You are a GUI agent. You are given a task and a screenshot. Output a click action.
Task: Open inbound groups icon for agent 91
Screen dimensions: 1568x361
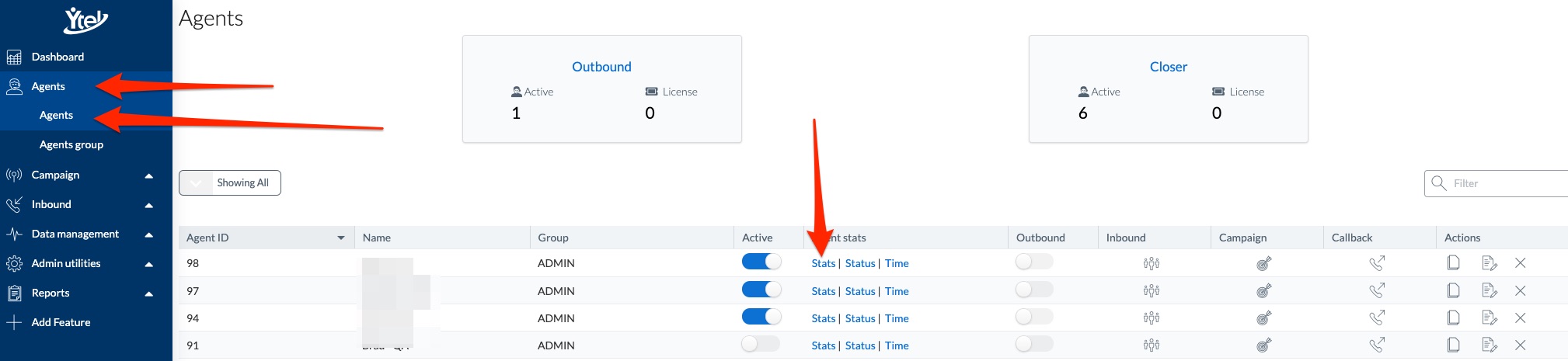tap(1152, 345)
